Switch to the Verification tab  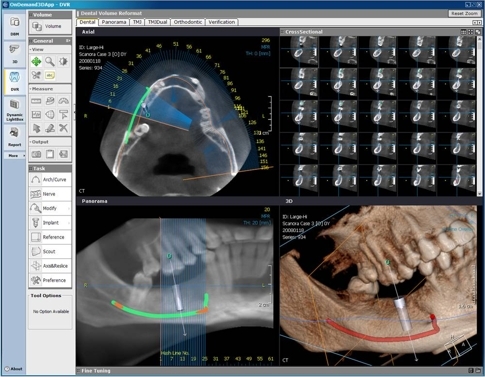[x=222, y=22]
